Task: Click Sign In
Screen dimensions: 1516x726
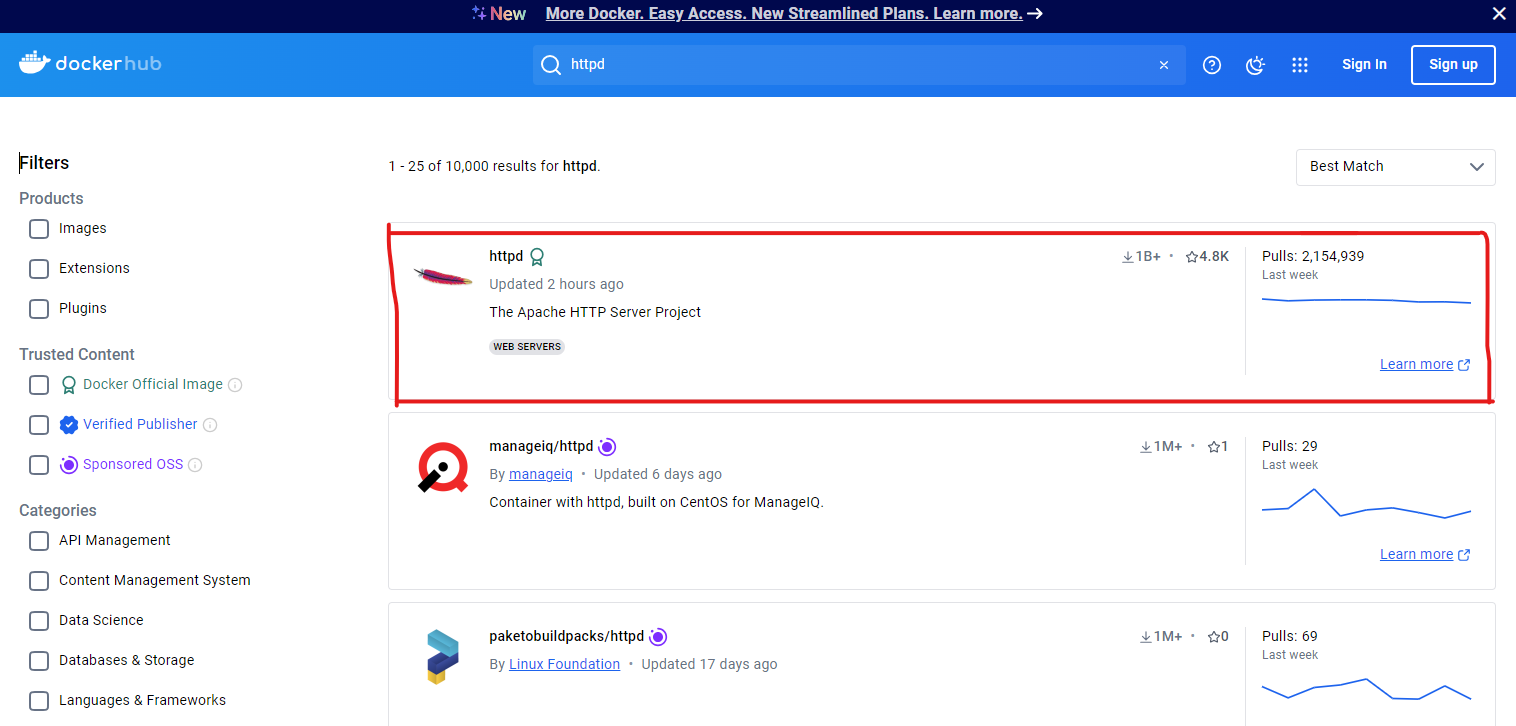Action: 1364,64
